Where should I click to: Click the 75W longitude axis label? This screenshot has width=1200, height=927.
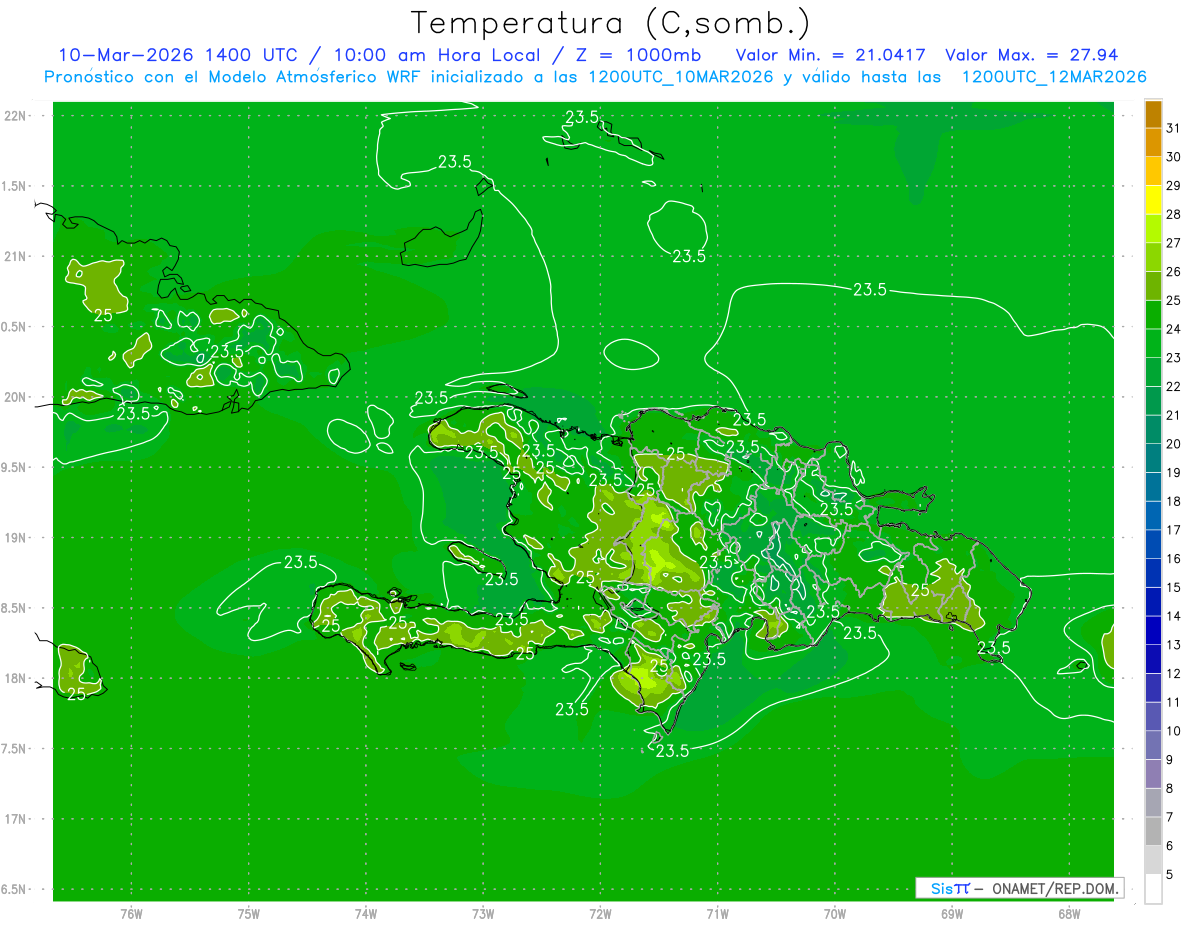coord(249,913)
